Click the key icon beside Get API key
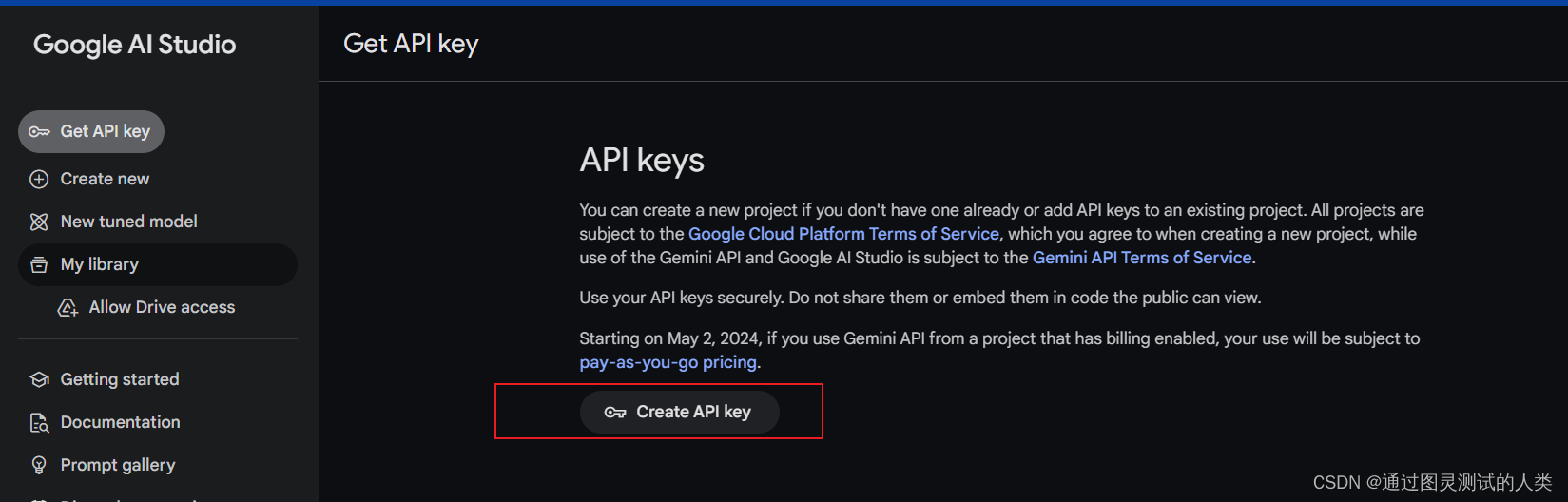This screenshot has height=502, width=1568. (x=39, y=132)
